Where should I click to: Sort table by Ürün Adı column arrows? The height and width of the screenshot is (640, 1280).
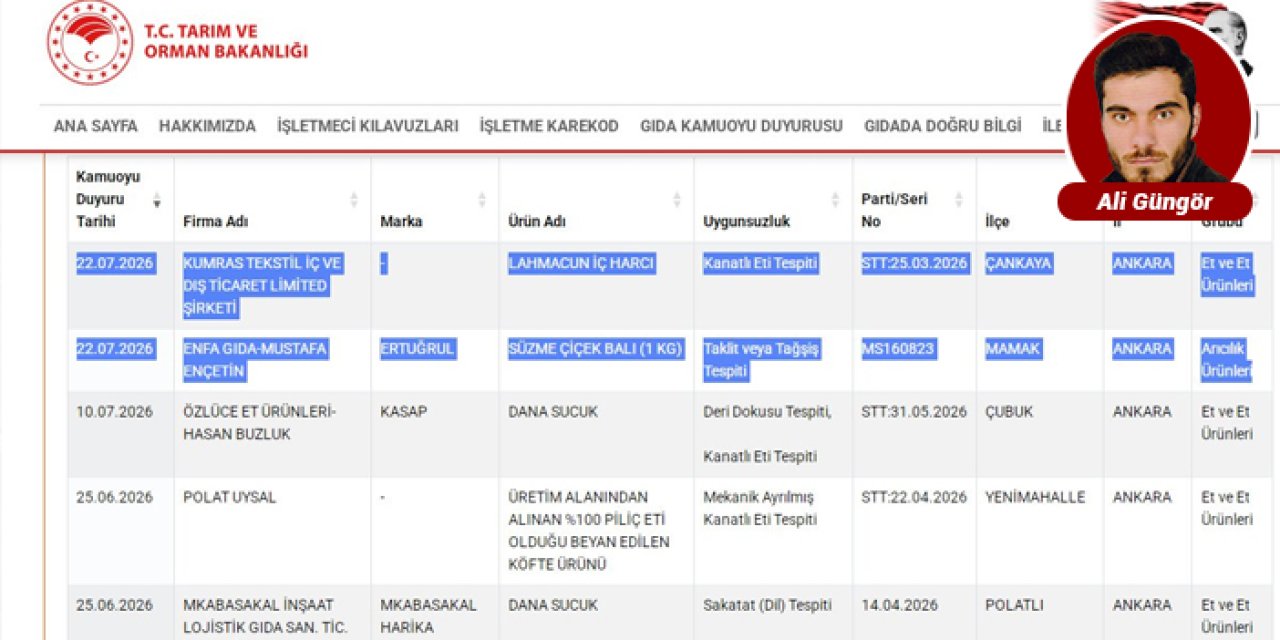pos(677,200)
